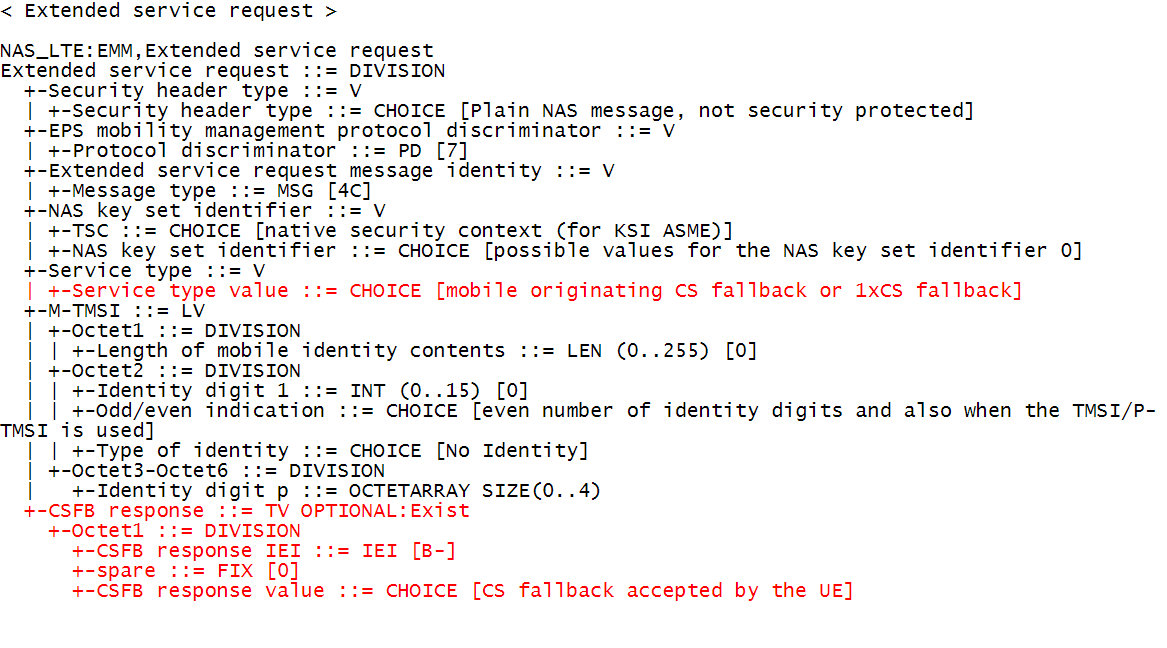
Task: Click the red Service type value line
Action: (535, 291)
